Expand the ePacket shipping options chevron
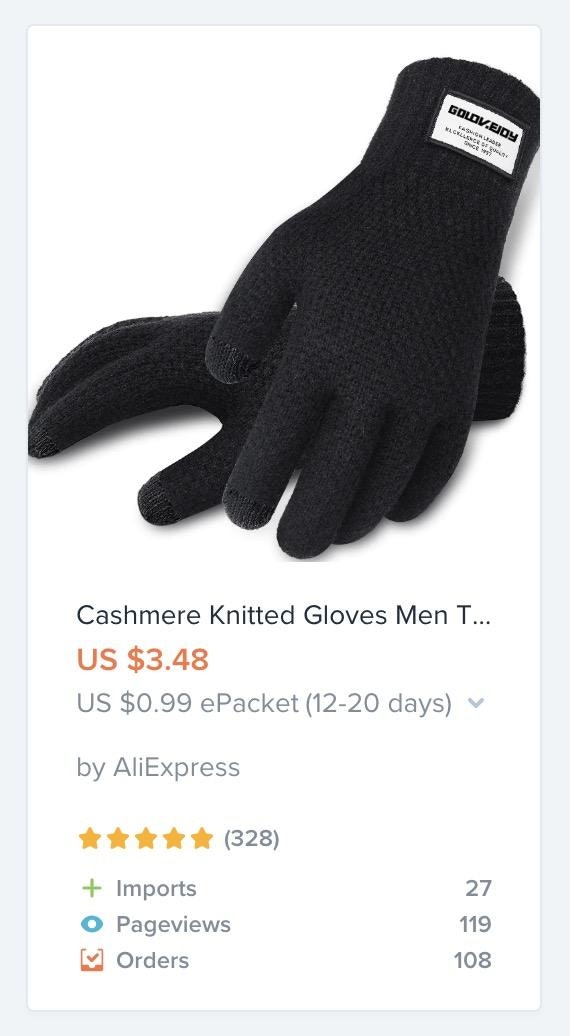 click(476, 703)
